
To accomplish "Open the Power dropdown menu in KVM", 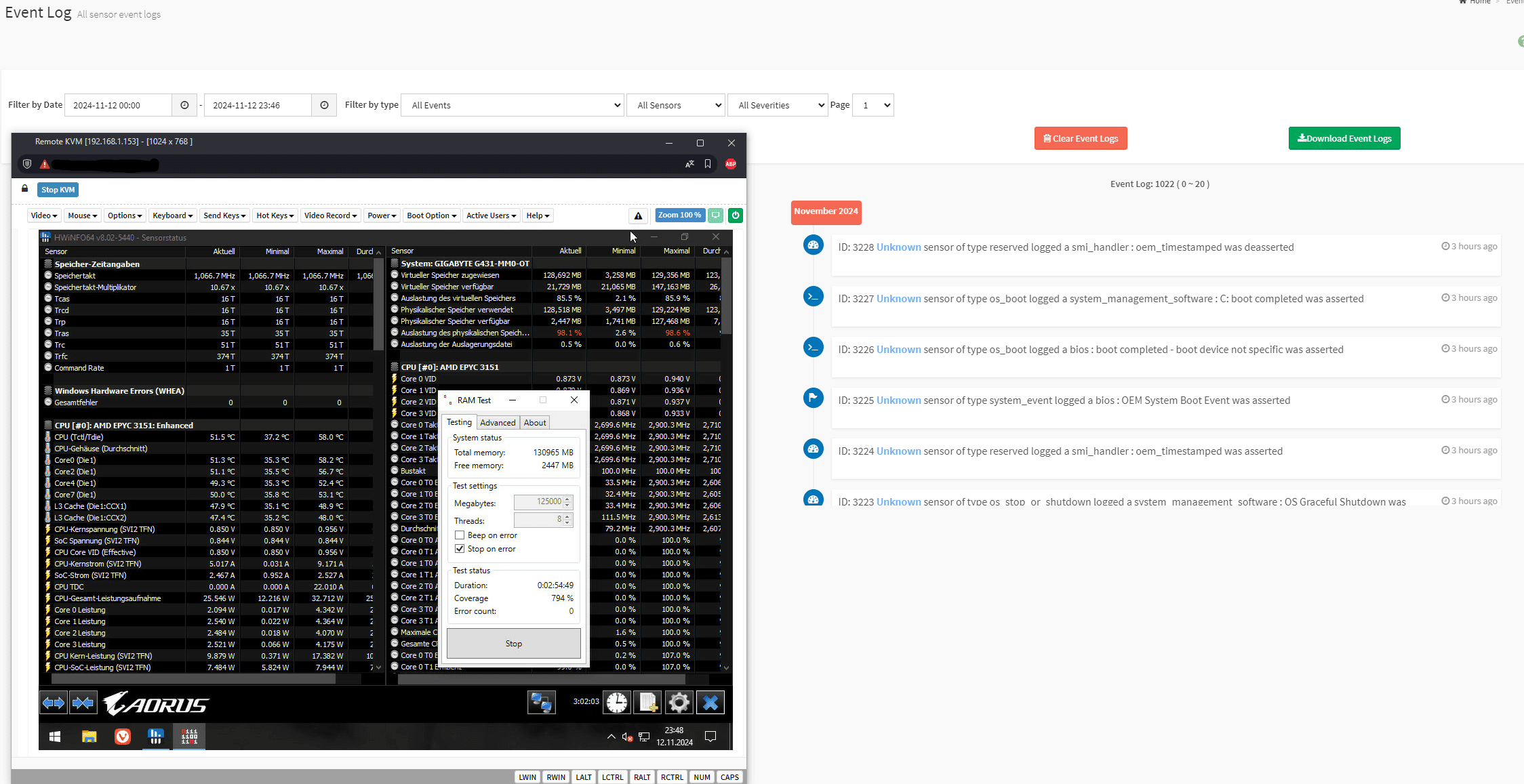I will click(x=382, y=215).
